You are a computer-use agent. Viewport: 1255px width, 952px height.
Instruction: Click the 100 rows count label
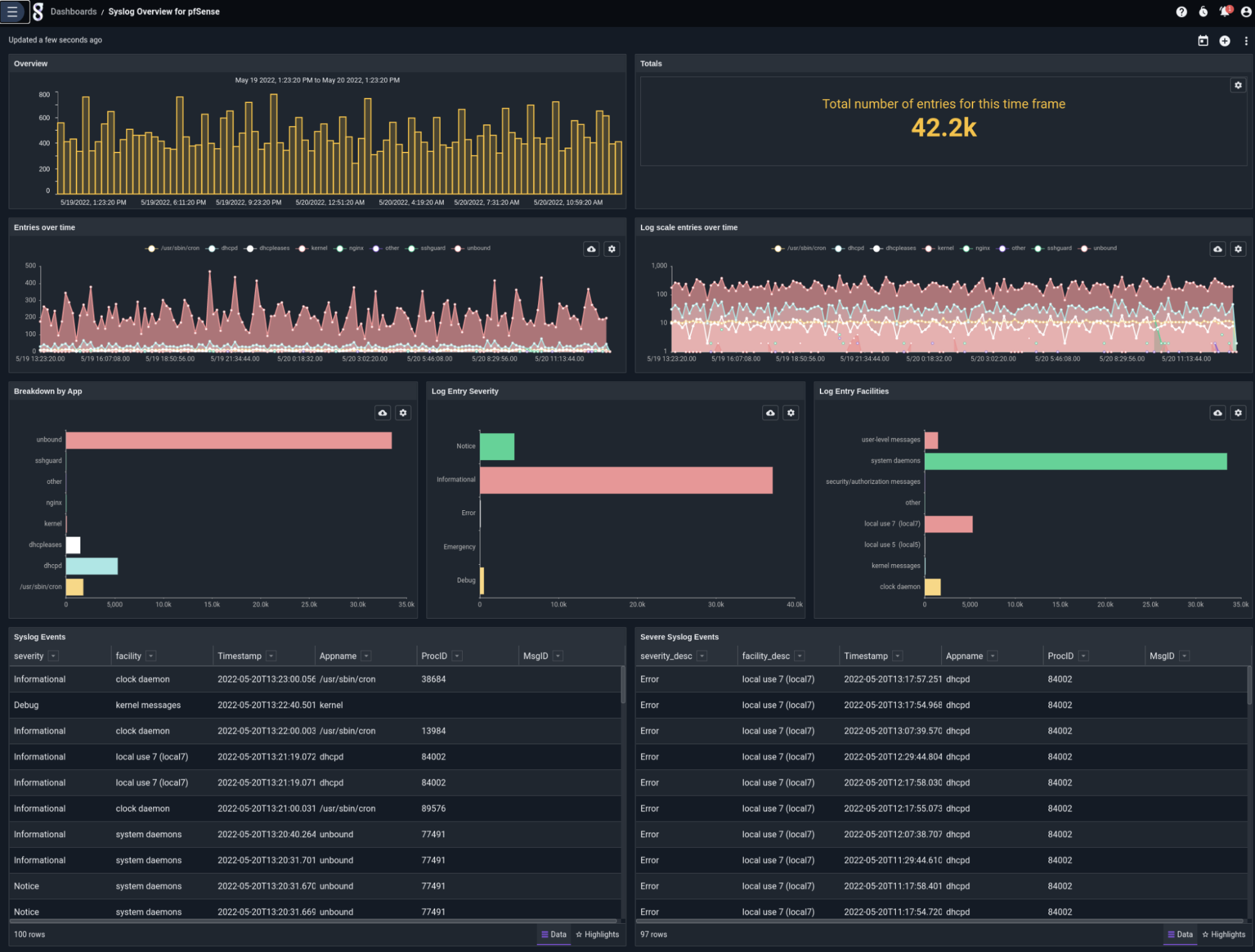[x=30, y=935]
